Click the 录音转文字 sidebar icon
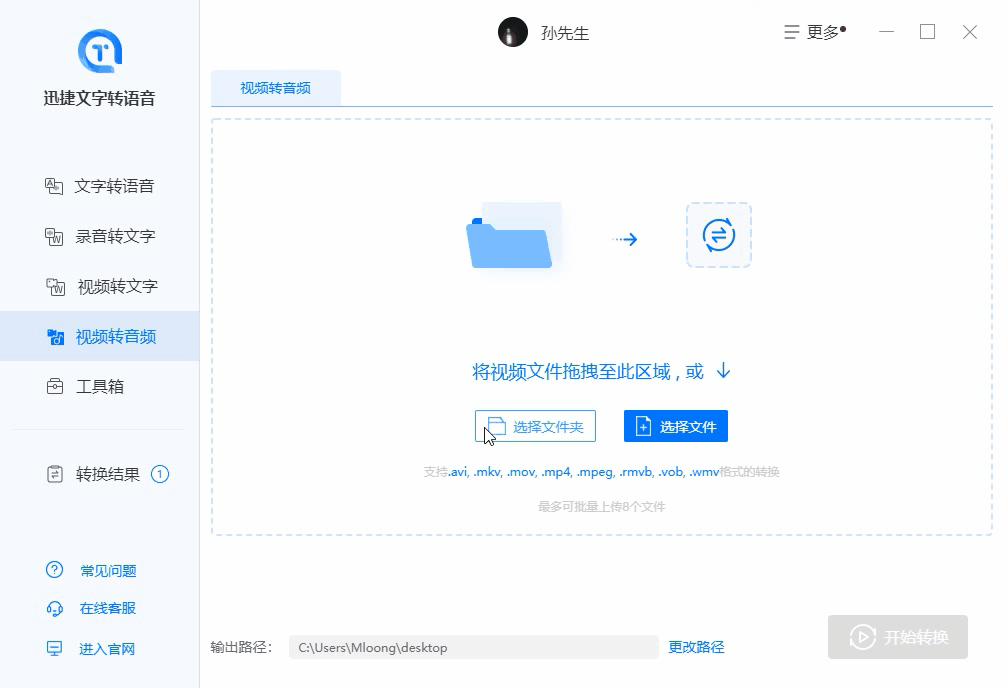This screenshot has width=1008, height=688. 54,237
